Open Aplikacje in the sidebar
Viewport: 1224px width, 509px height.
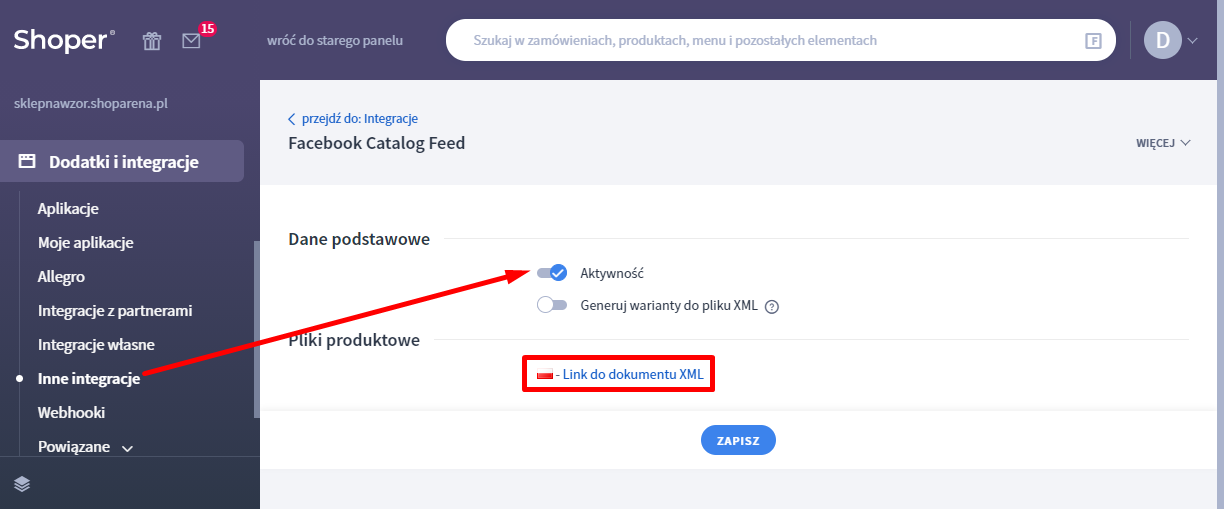pos(68,209)
